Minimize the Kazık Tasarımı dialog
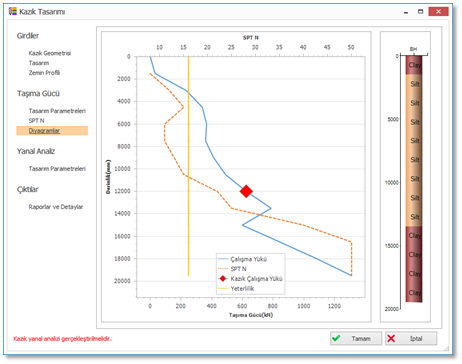The height and width of the screenshot is (364, 462). tap(406, 12)
